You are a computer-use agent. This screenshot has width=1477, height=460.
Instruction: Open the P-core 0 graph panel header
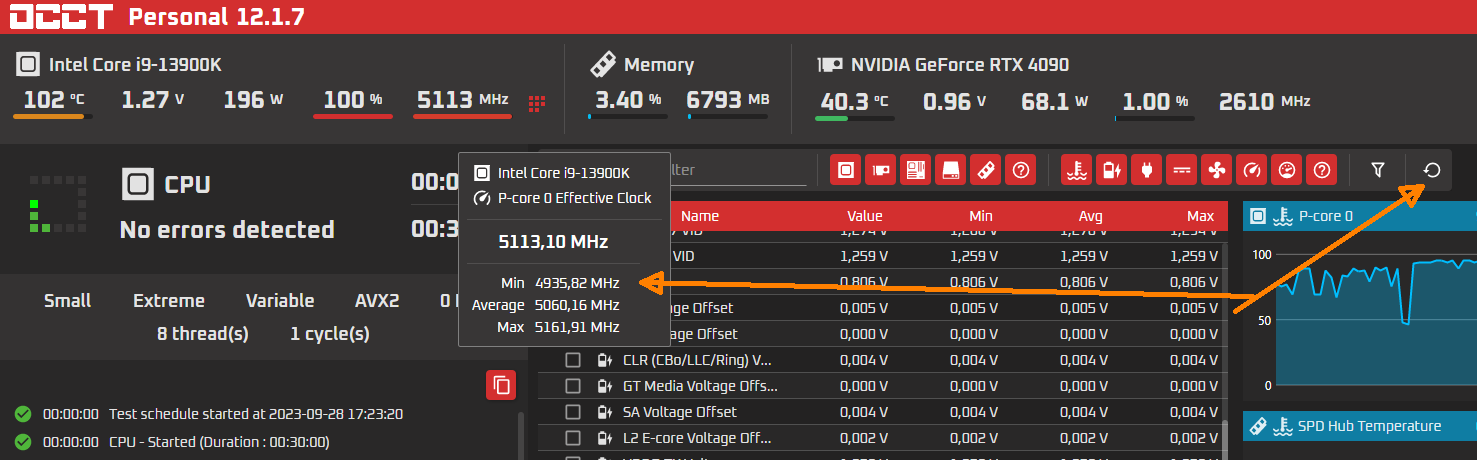1360,216
